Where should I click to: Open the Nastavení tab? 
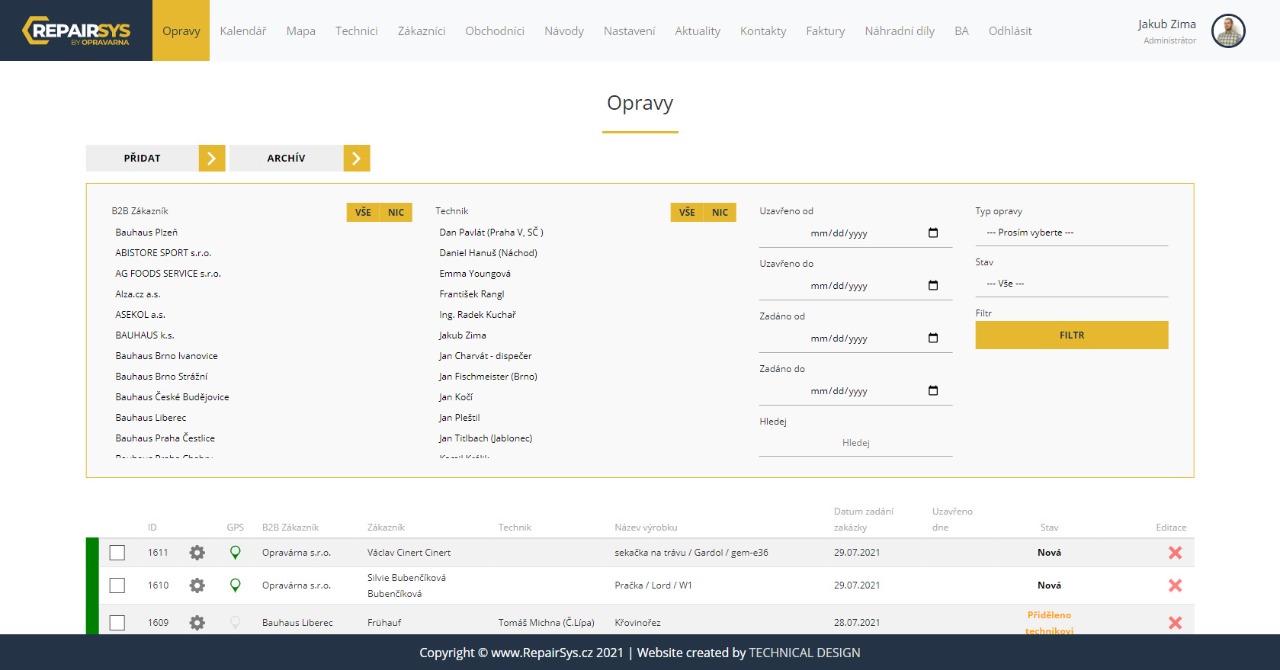pos(630,31)
